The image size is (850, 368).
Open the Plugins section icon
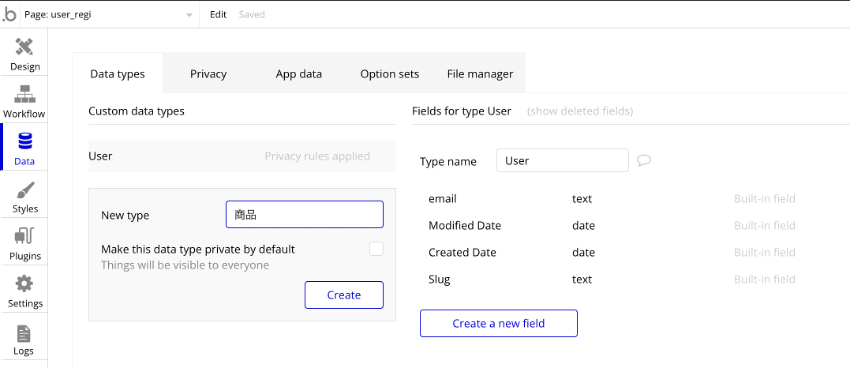(24, 237)
